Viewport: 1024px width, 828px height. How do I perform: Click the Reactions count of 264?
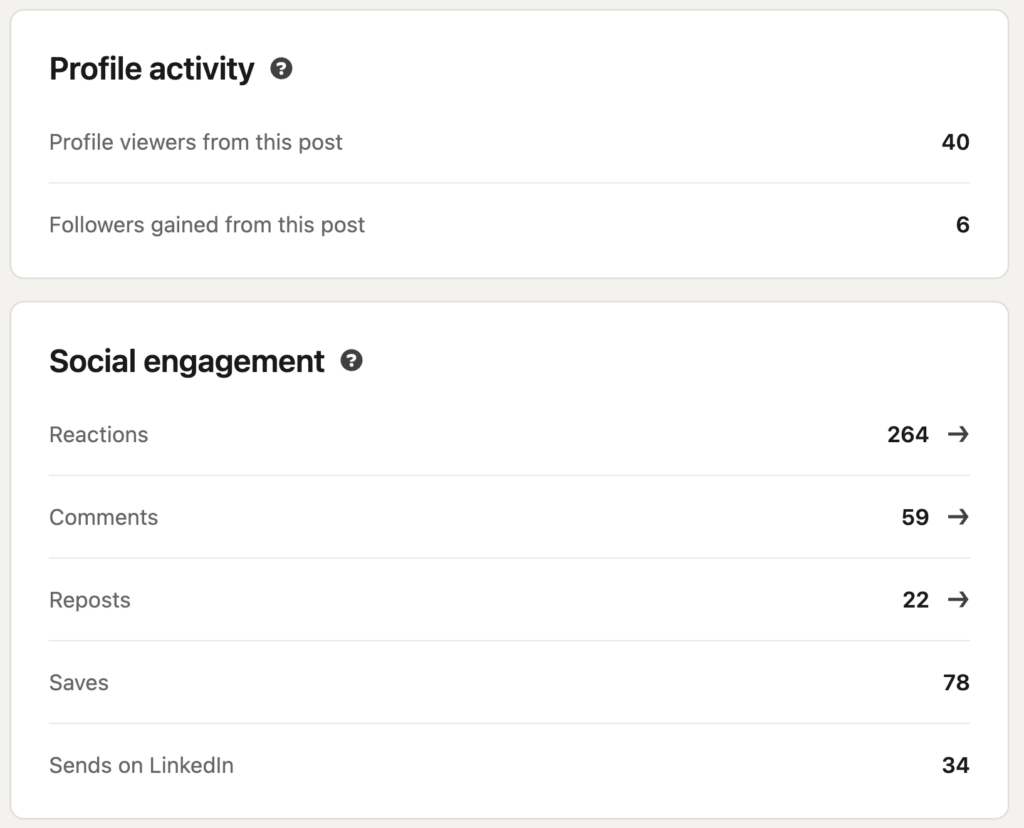[907, 435]
